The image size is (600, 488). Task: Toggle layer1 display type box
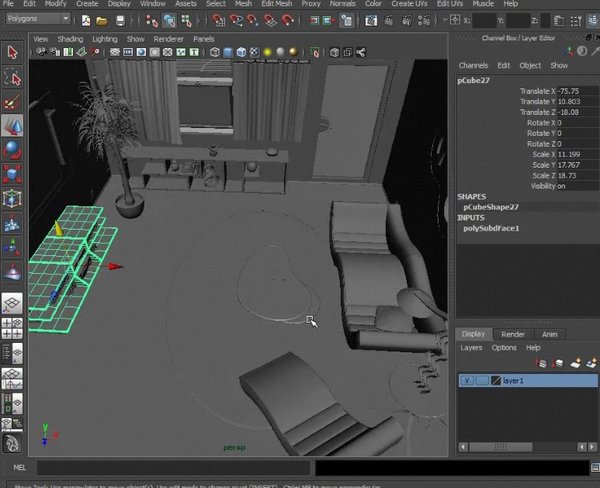coord(482,380)
